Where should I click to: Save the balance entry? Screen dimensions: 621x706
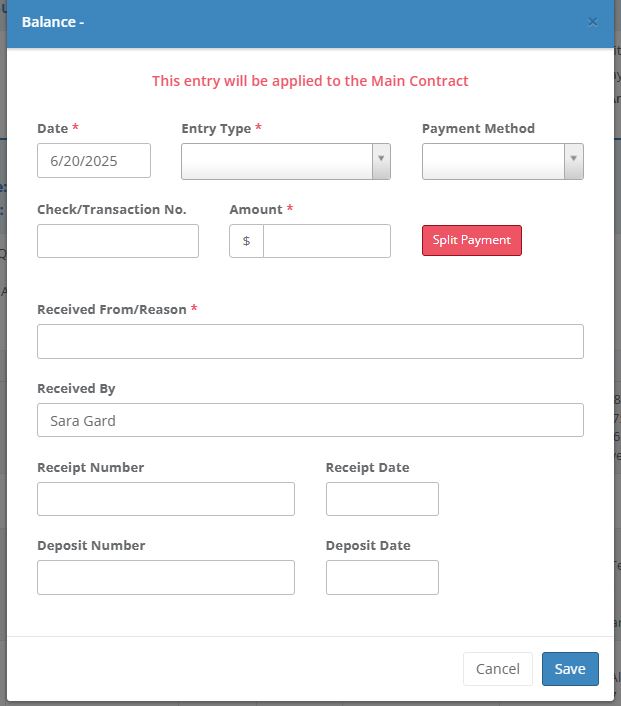[570, 669]
